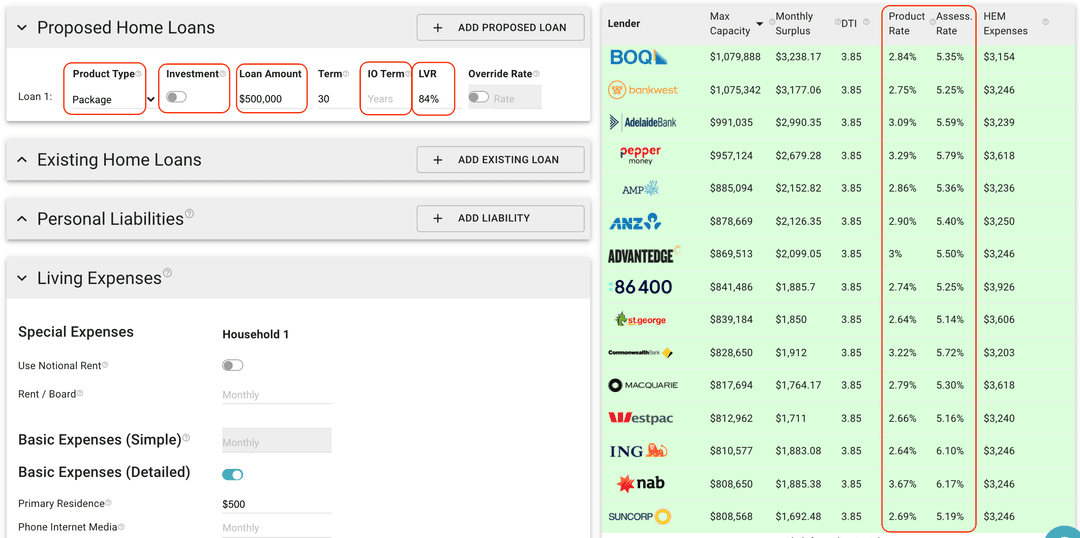Click help icon next to Personal Liabilities
Viewport: 1080px width, 538px height.
[x=189, y=214]
